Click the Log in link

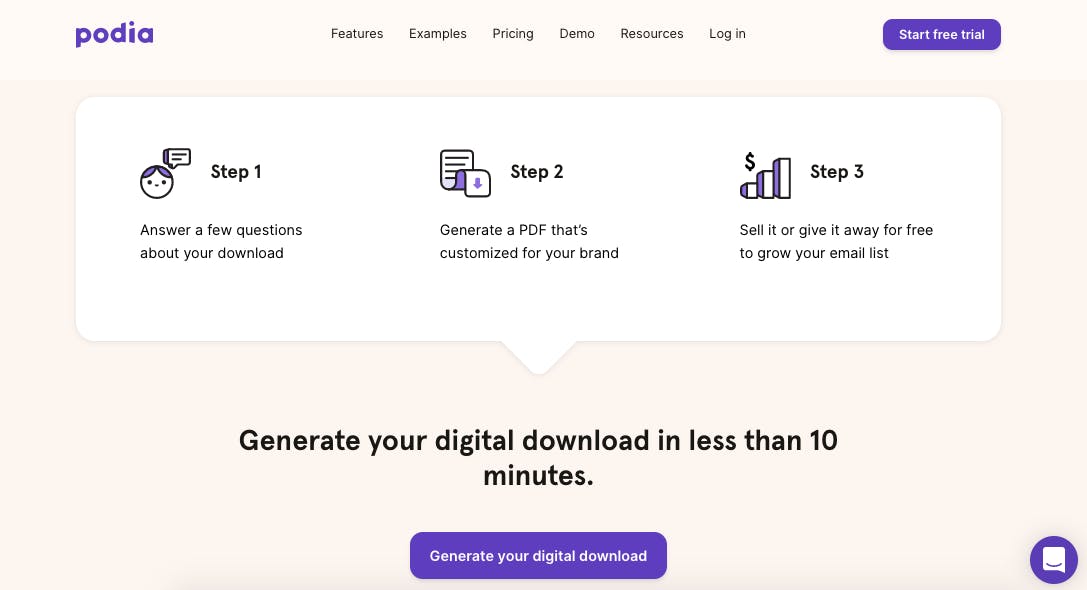tap(727, 33)
